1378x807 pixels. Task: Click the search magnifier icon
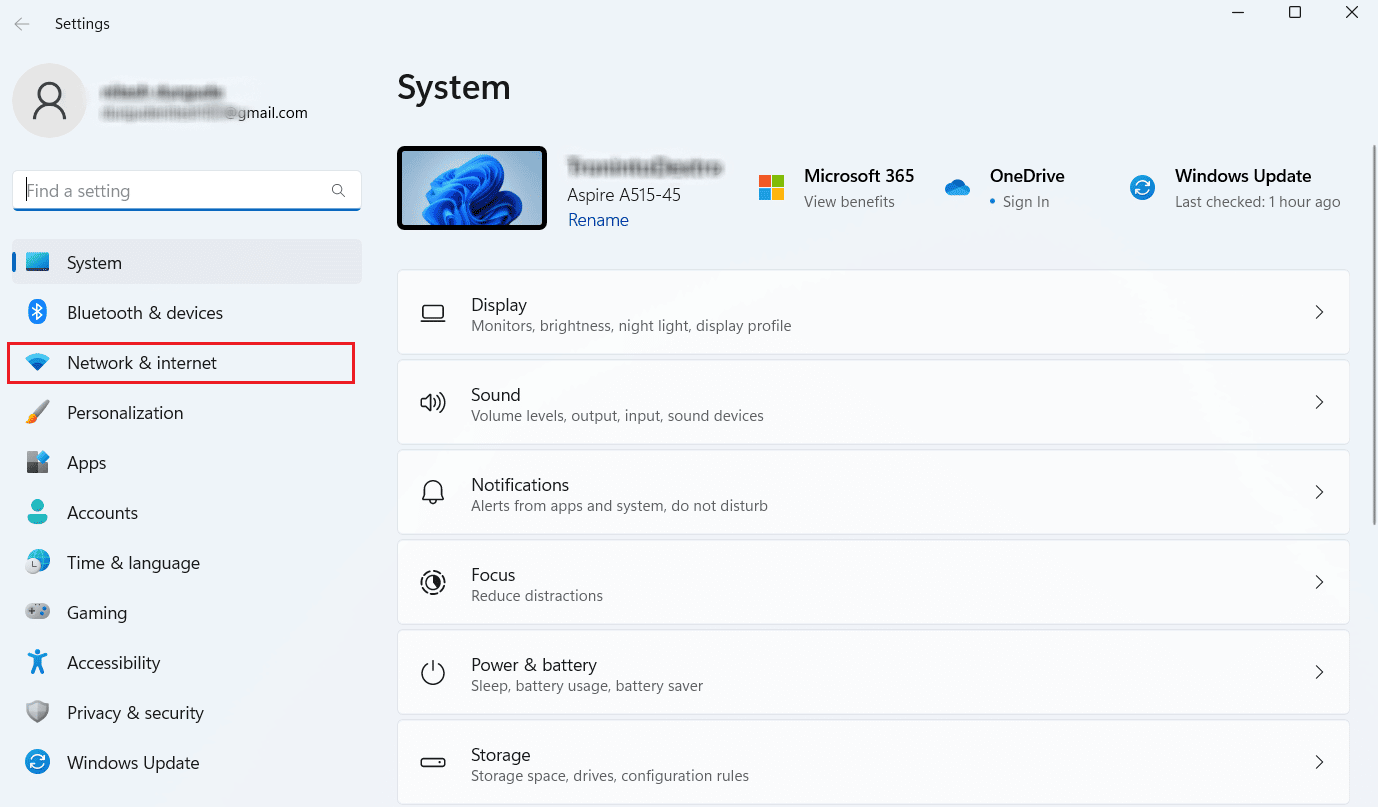338,190
